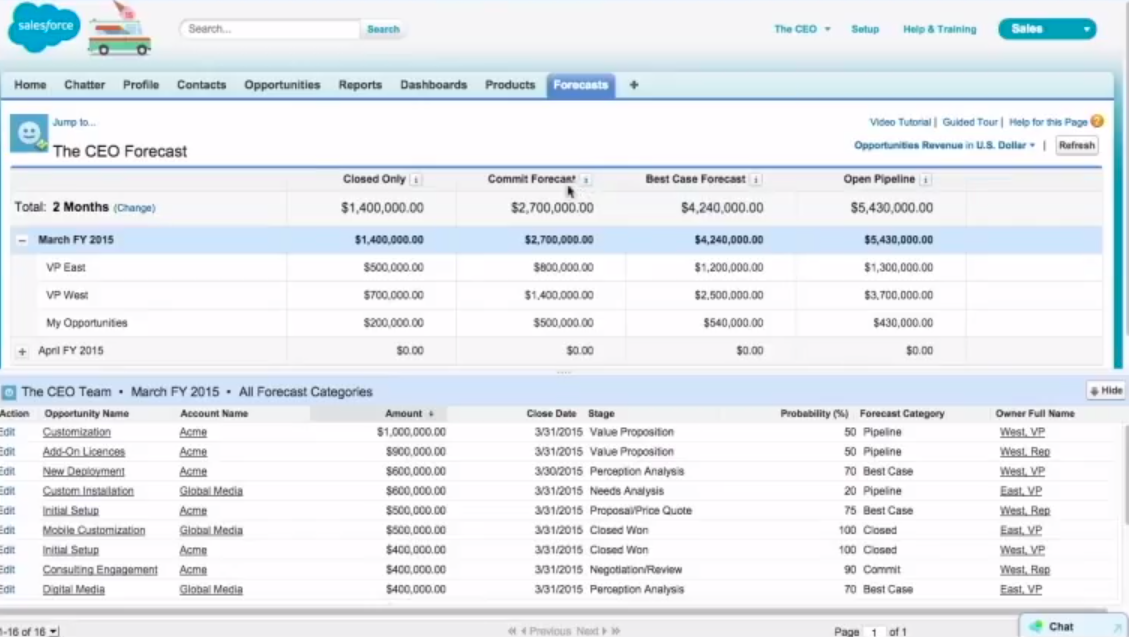Add a new tab with plus icon
Image resolution: width=1129 pixels, height=637 pixels.
pyautogui.click(x=634, y=85)
